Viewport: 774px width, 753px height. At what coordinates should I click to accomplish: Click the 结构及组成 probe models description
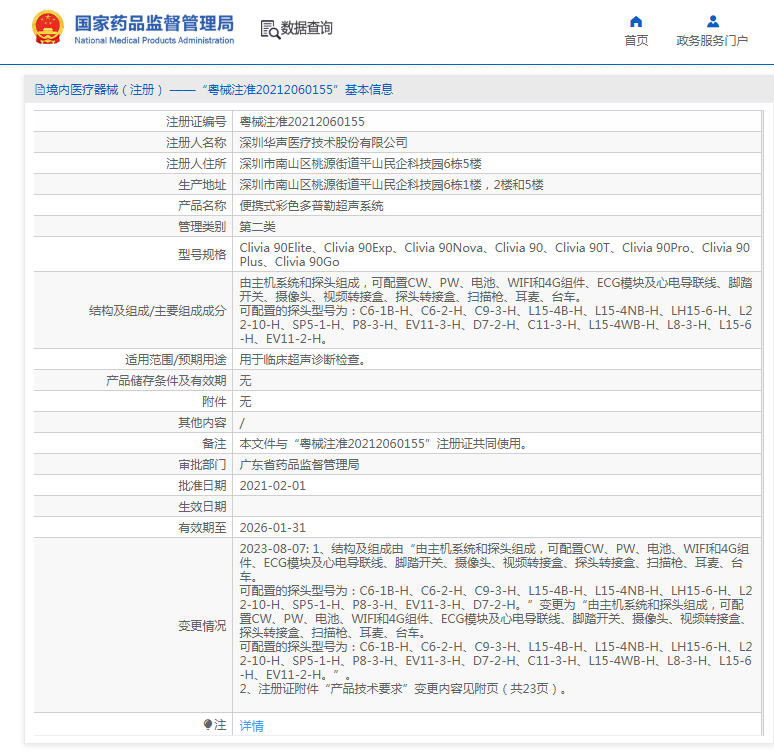tap(496, 311)
